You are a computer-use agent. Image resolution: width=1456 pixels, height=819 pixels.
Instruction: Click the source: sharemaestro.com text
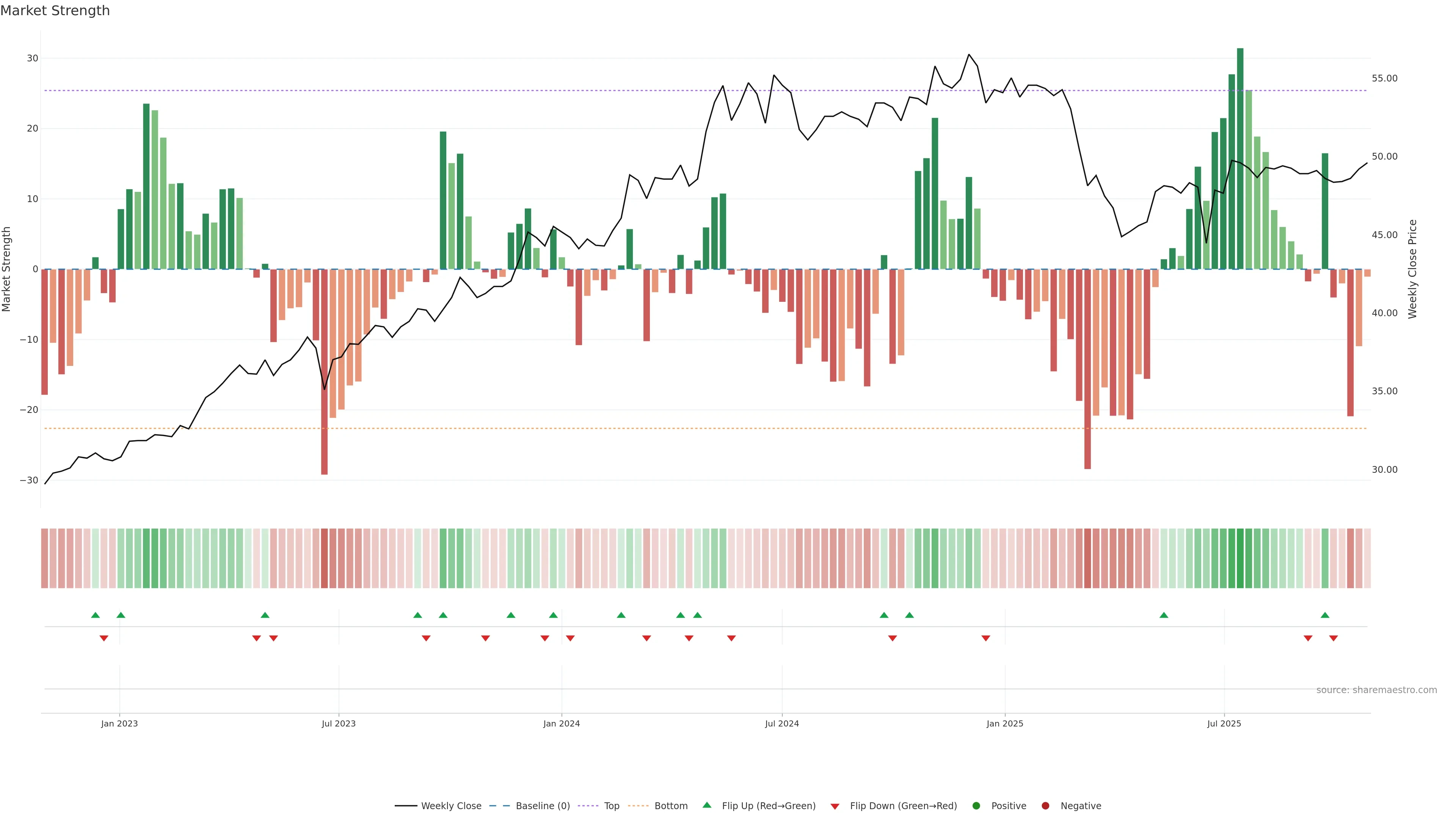(x=1376, y=690)
